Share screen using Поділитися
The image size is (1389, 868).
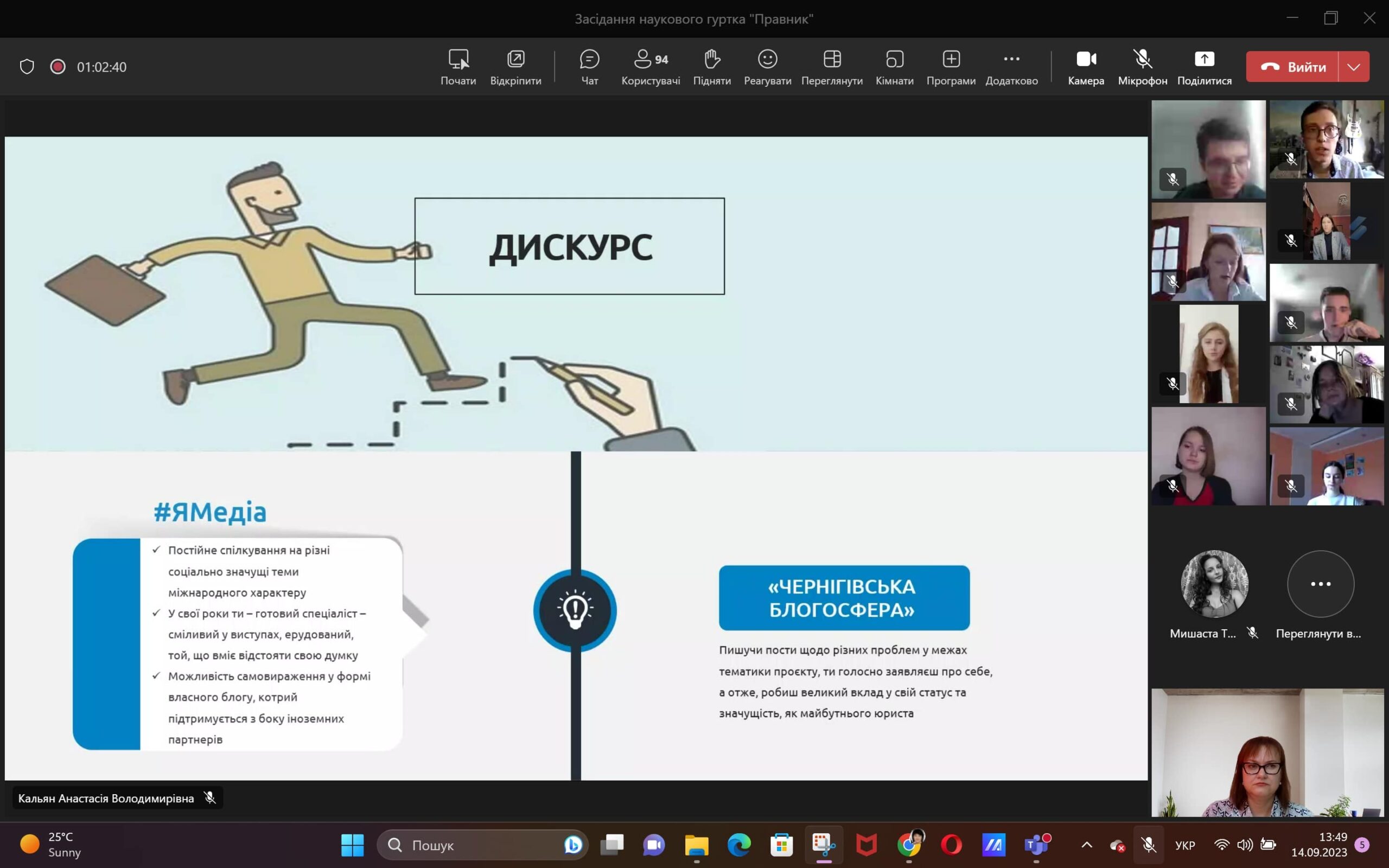point(1204,67)
